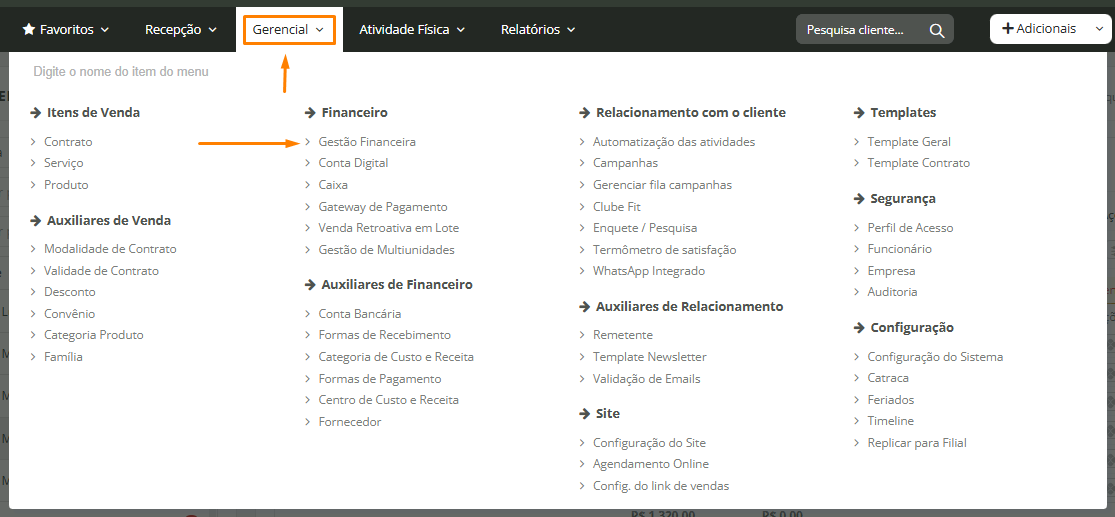Image resolution: width=1115 pixels, height=517 pixels.
Task: Open the Fornecedor item
Action: coord(350,422)
